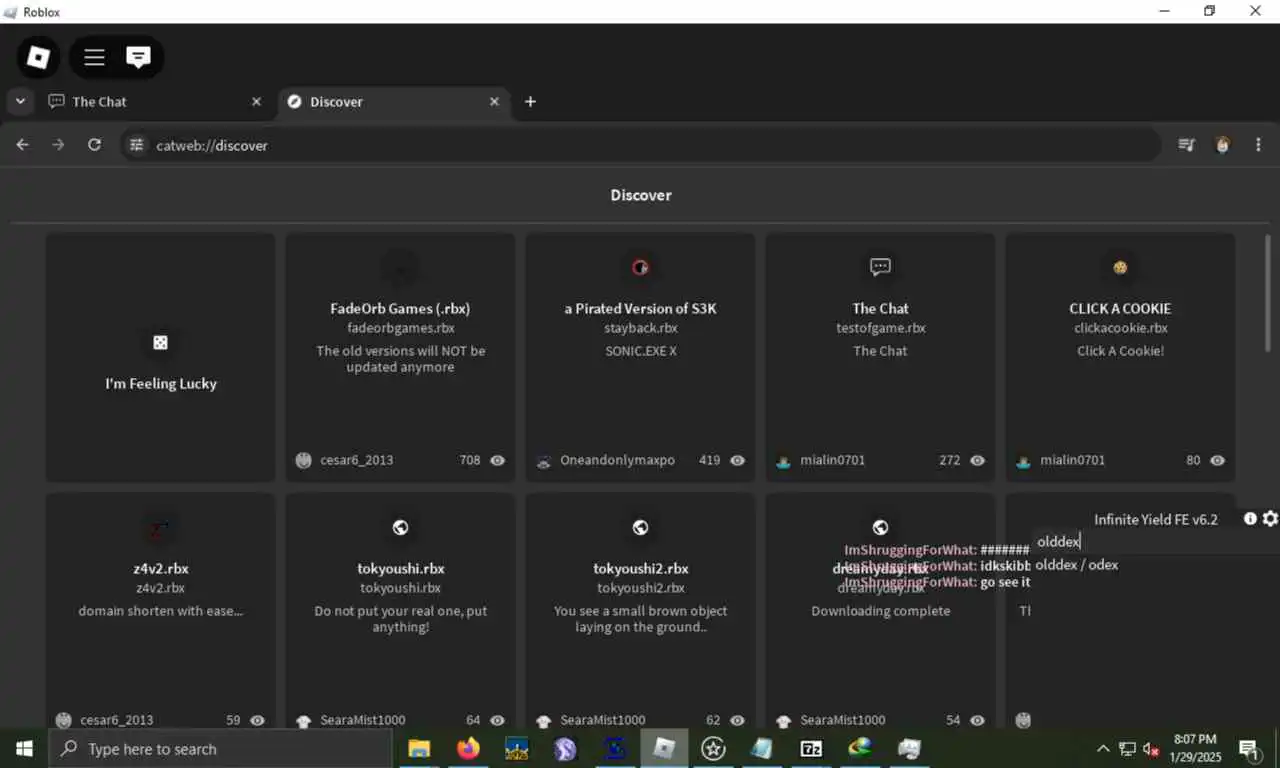Click the Windows taskbar search box
1280x768 pixels.
point(220,749)
